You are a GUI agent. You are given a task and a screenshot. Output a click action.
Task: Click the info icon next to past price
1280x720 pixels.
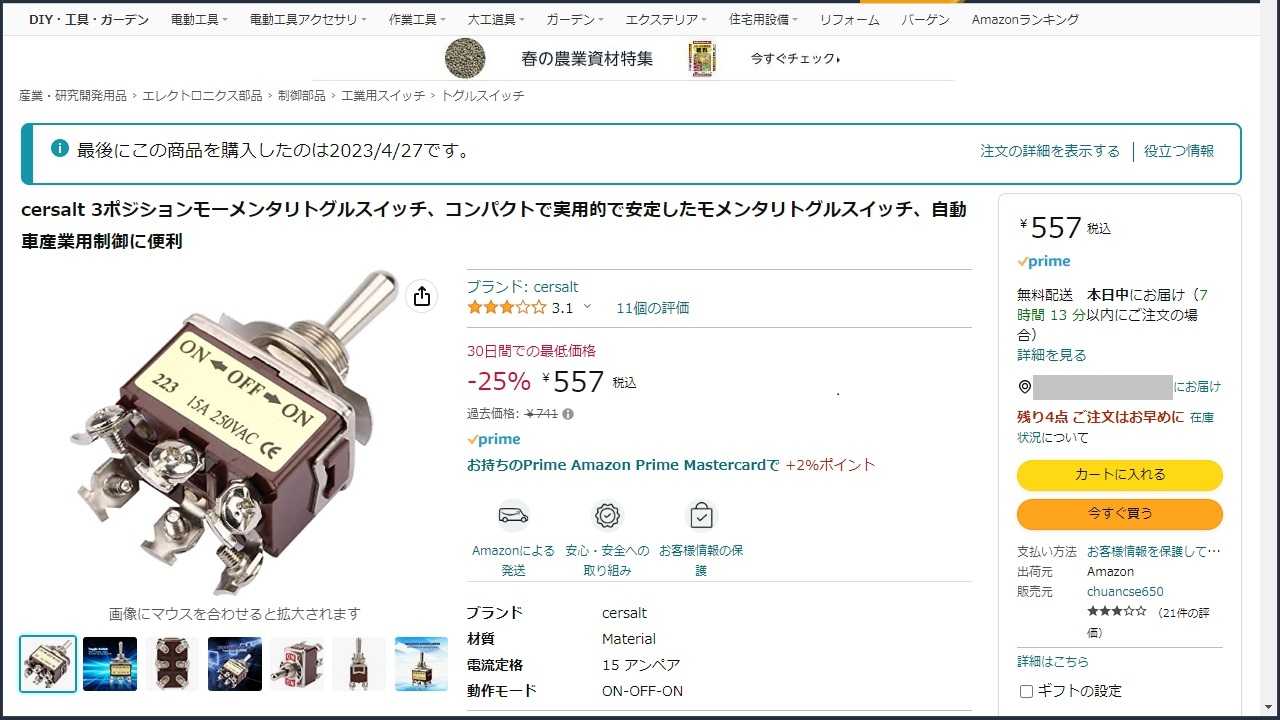click(568, 414)
